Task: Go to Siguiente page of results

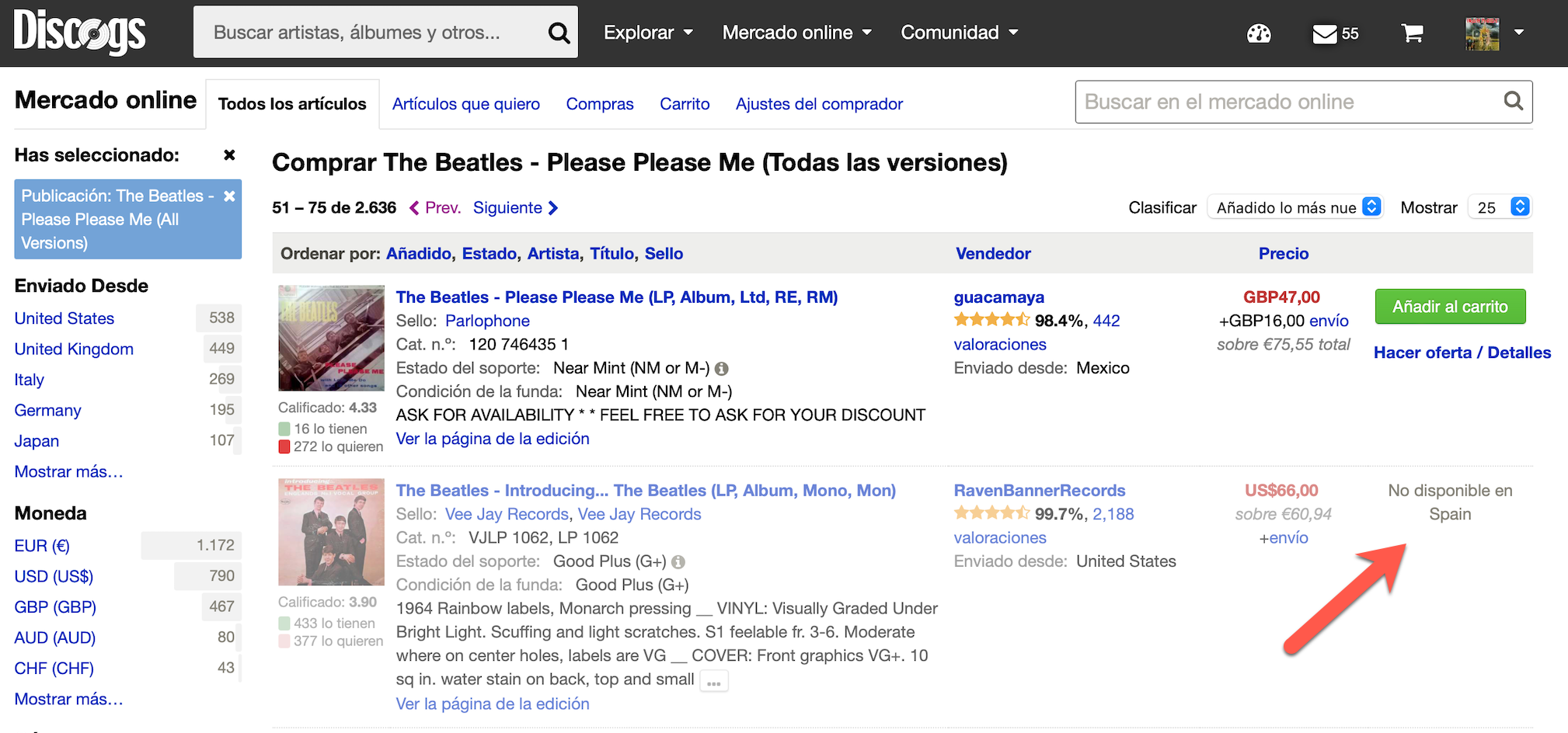Action: point(516,207)
